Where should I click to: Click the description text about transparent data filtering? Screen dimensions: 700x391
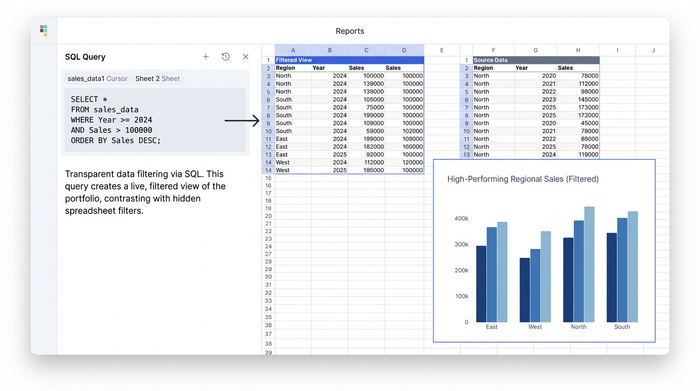click(145, 192)
